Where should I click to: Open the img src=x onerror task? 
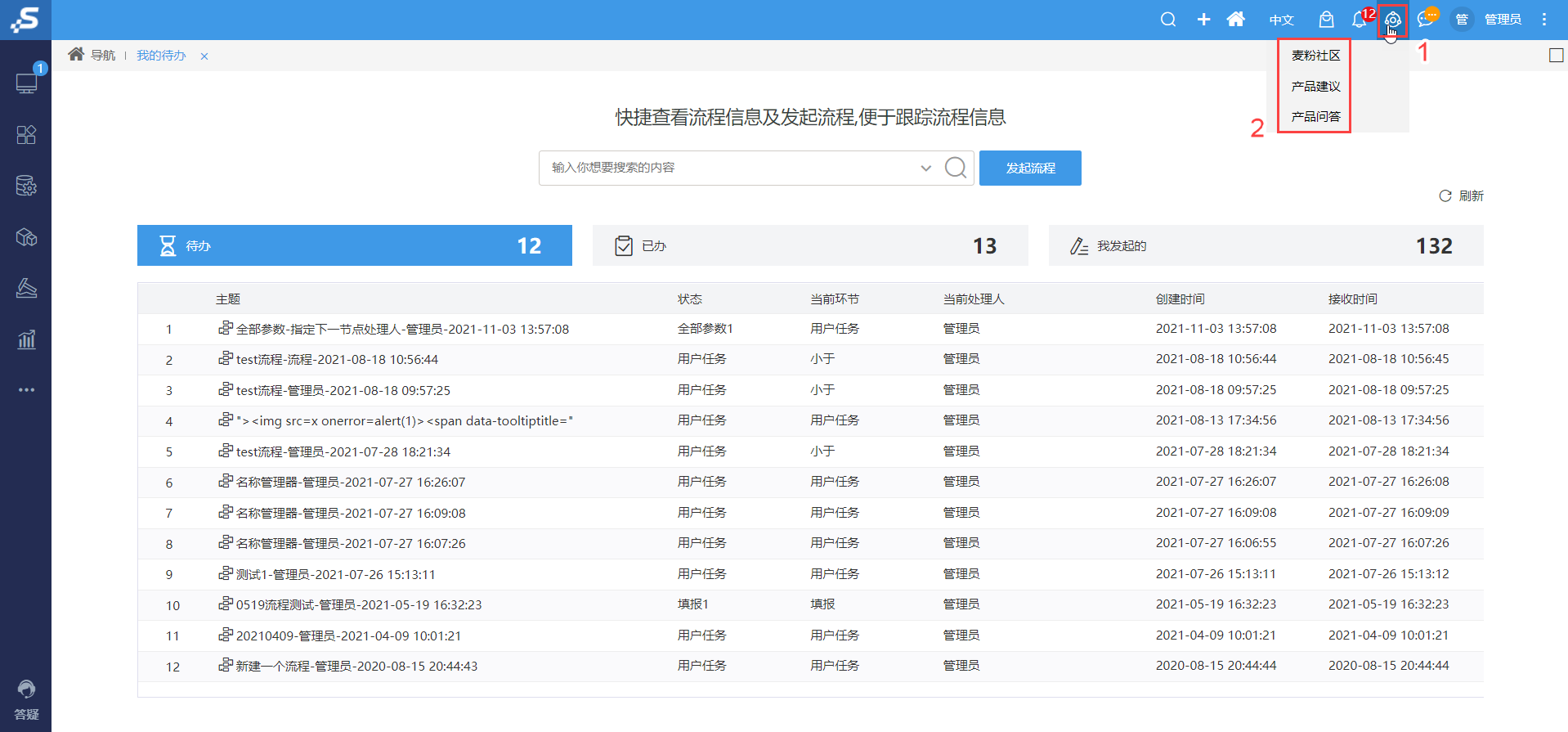(x=405, y=420)
